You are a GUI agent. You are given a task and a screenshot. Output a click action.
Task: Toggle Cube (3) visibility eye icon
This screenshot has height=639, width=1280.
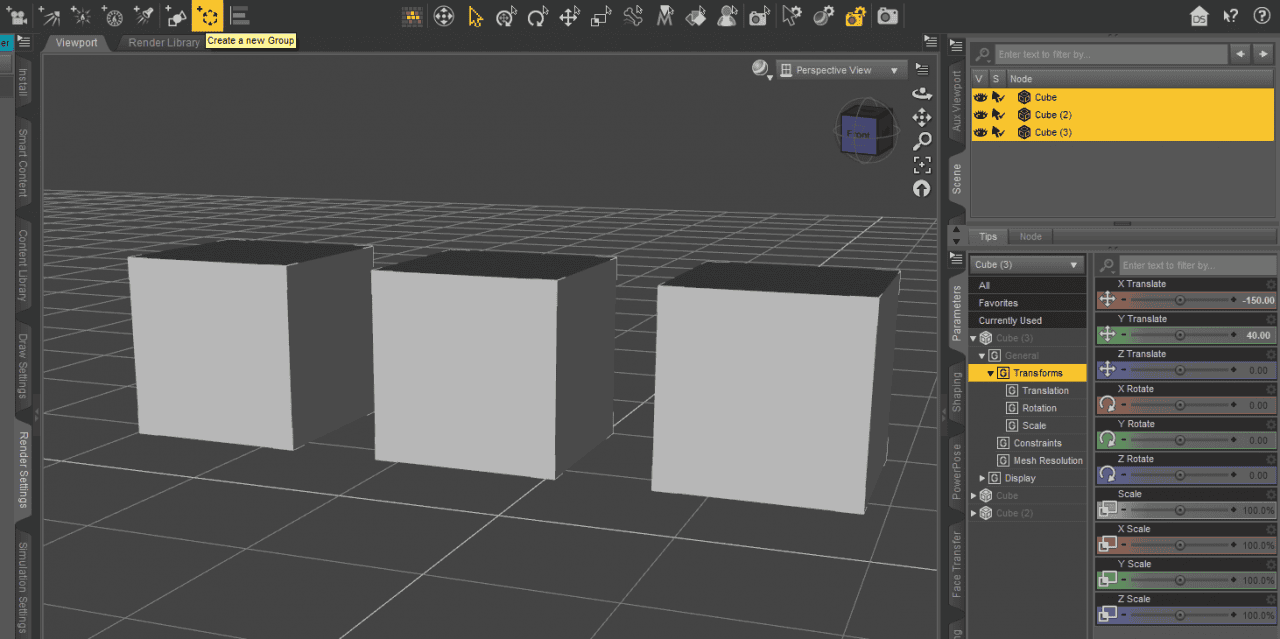click(x=980, y=131)
